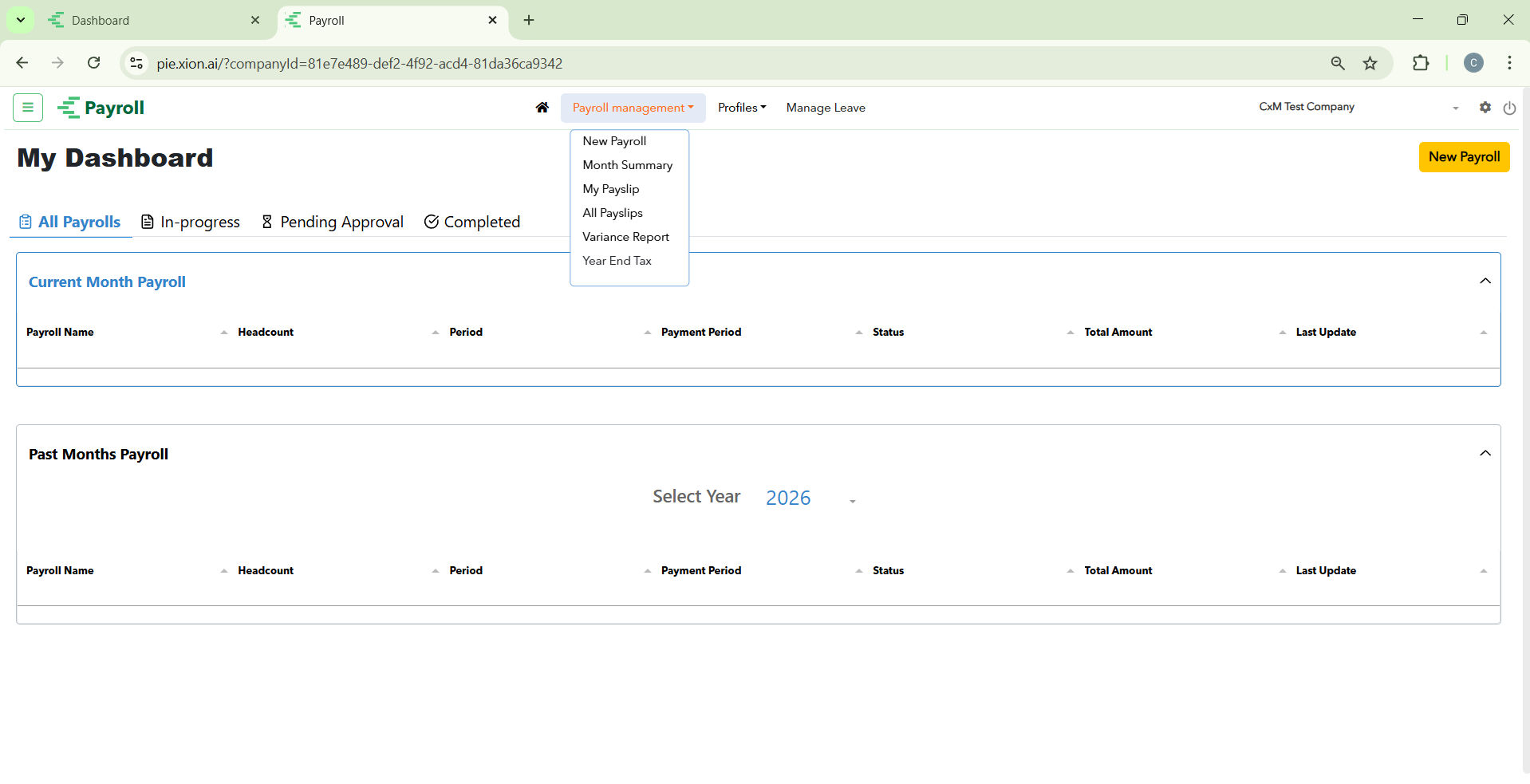Open the hamburger sidebar menu
The height and width of the screenshot is (784, 1530).
point(28,108)
